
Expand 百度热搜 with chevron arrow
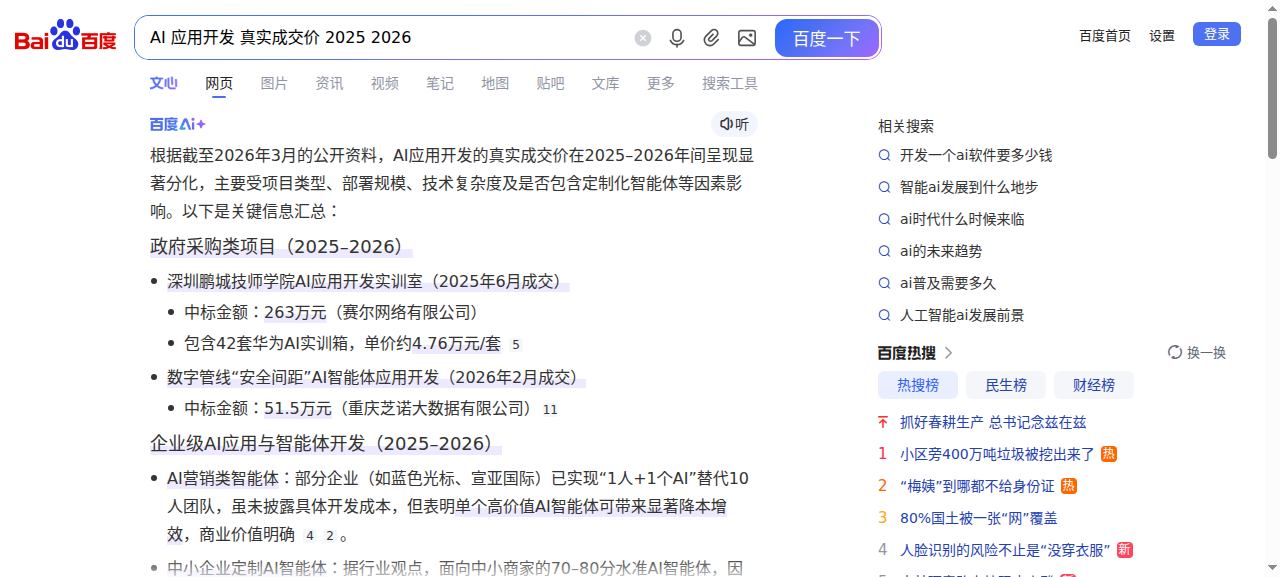pyautogui.click(x=949, y=353)
